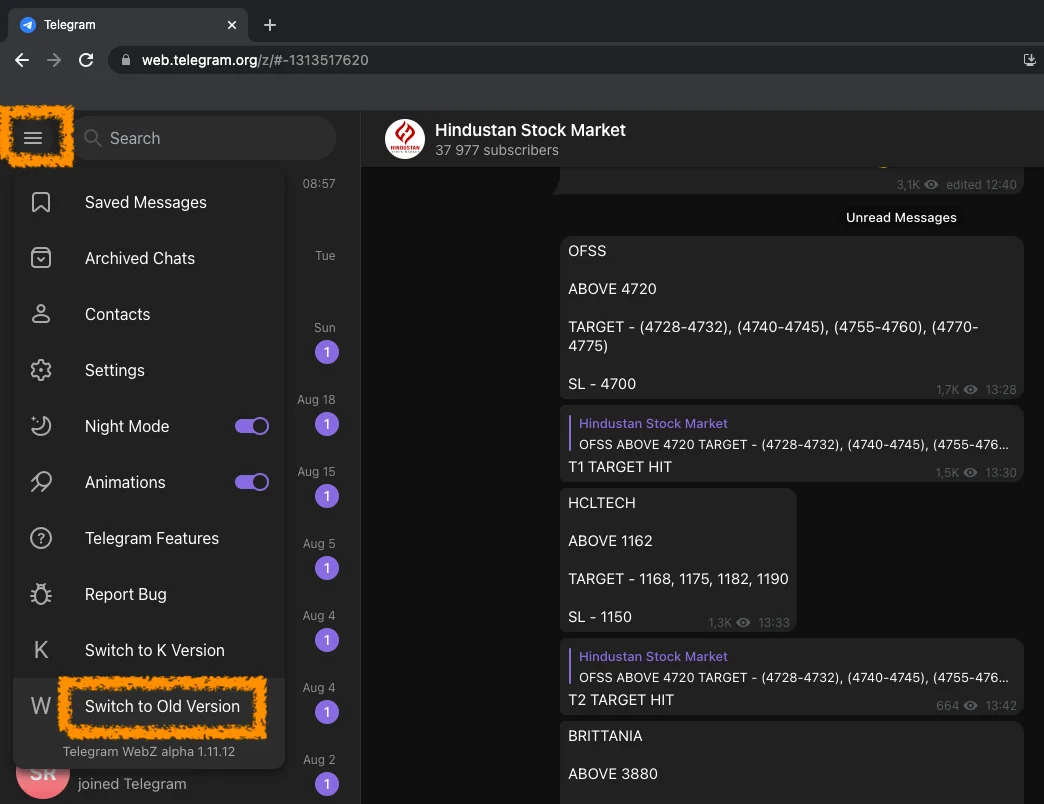Click the 1,7K views count
This screenshot has width=1044, height=804.
pos(947,389)
